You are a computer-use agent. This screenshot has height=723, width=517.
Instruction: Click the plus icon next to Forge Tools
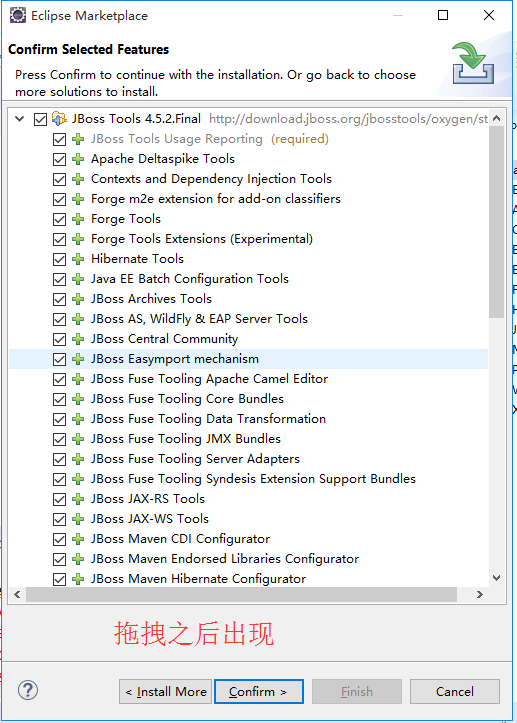point(78,219)
